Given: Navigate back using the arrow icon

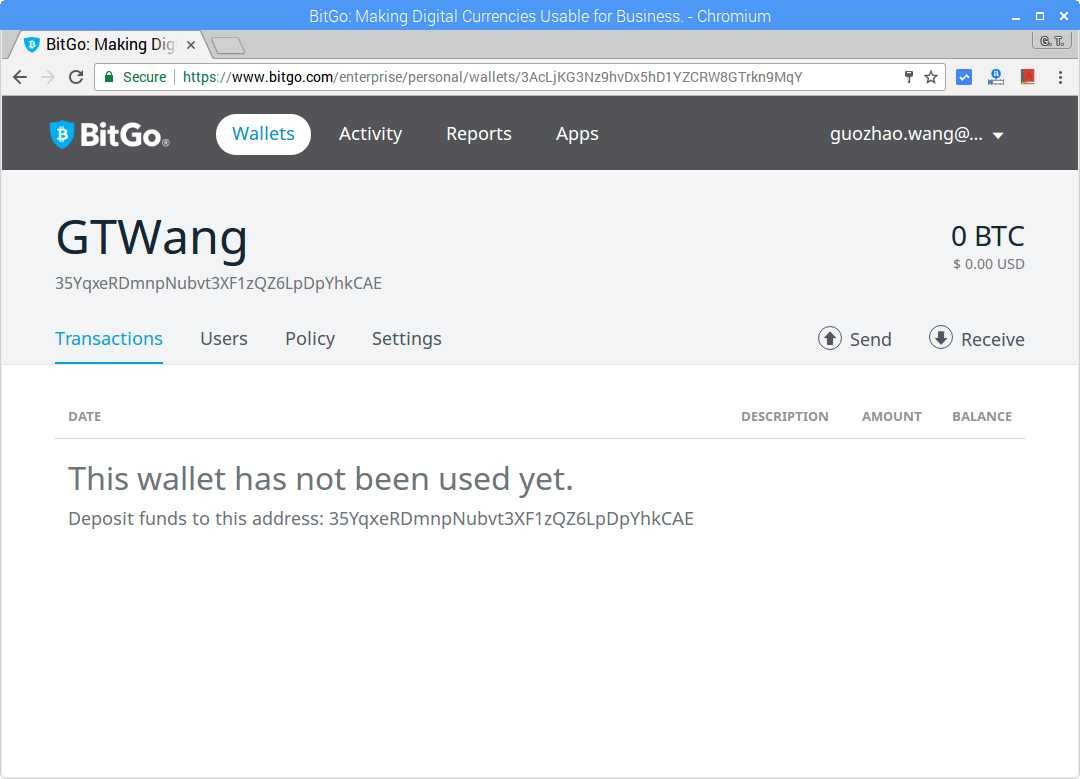Looking at the screenshot, I should 20,76.
